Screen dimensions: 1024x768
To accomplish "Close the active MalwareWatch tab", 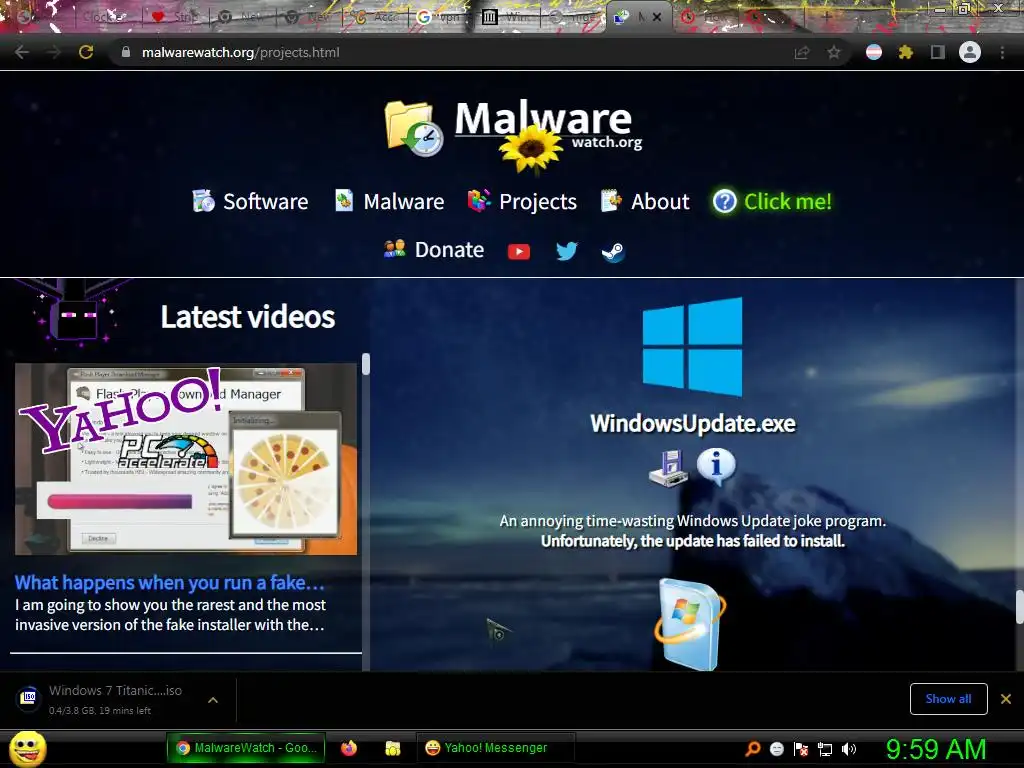I will [657, 17].
